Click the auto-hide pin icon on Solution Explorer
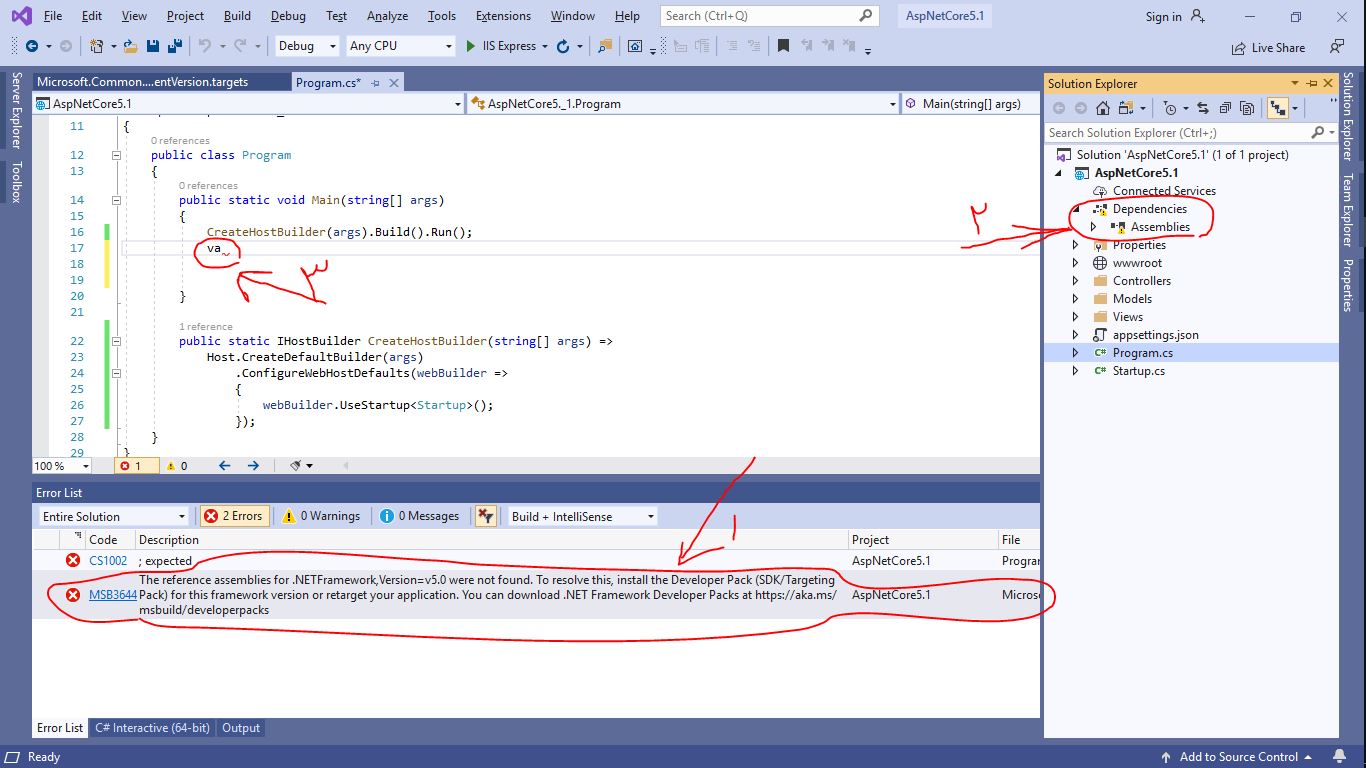The image size is (1366, 768). pos(1311,83)
